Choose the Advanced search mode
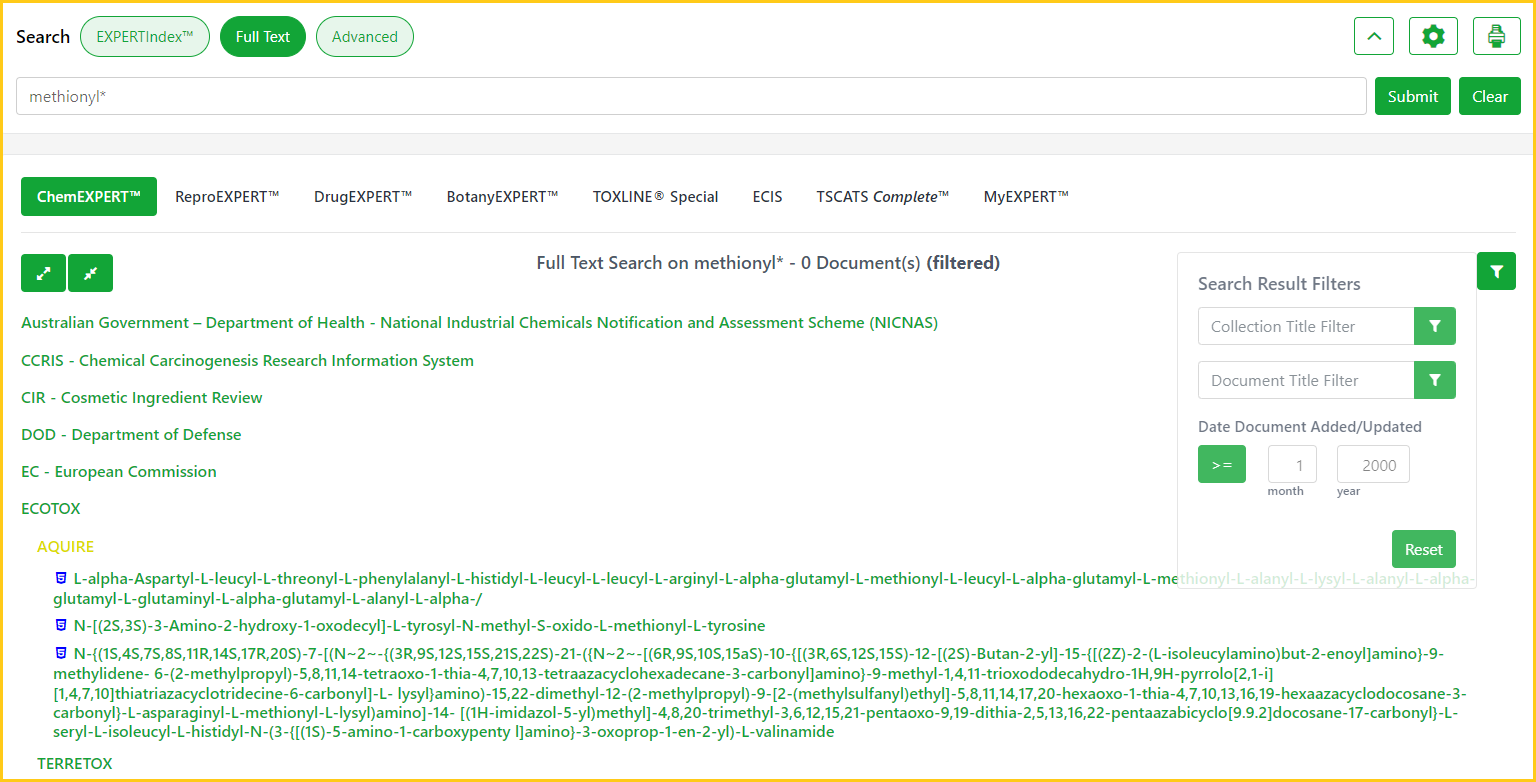Viewport: 1536px width, 782px height. (x=364, y=37)
